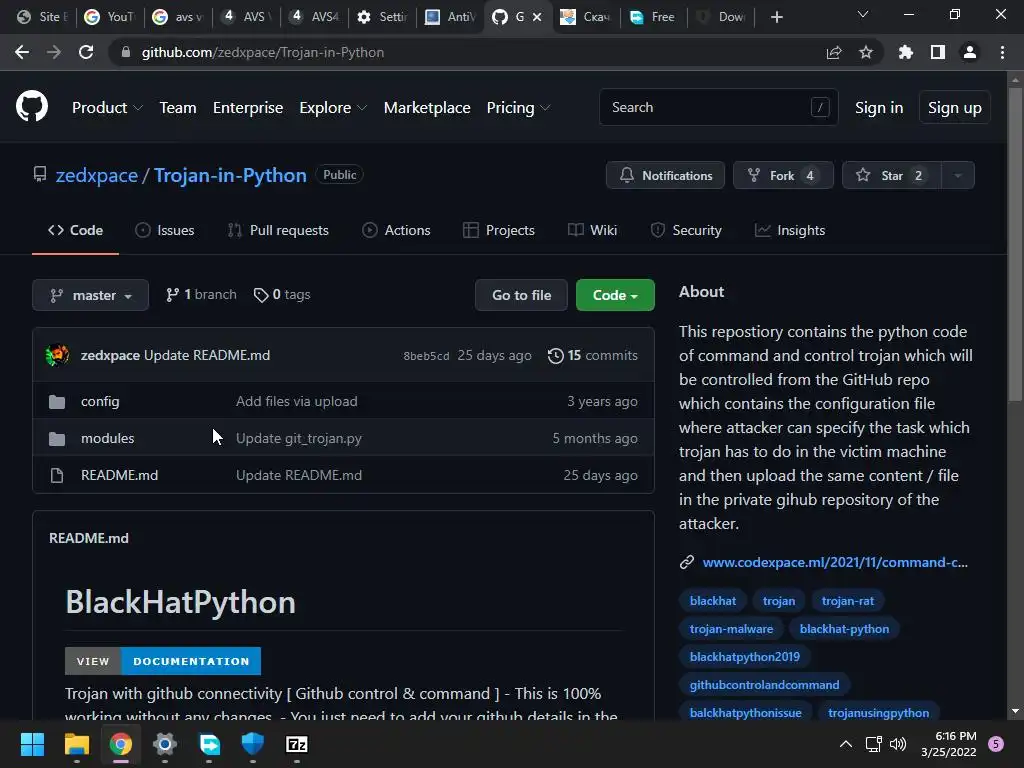The width and height of the screenshot is (1024, 768).
Task: Open File Explorer from taskbar
Action: tap(76, 744)
